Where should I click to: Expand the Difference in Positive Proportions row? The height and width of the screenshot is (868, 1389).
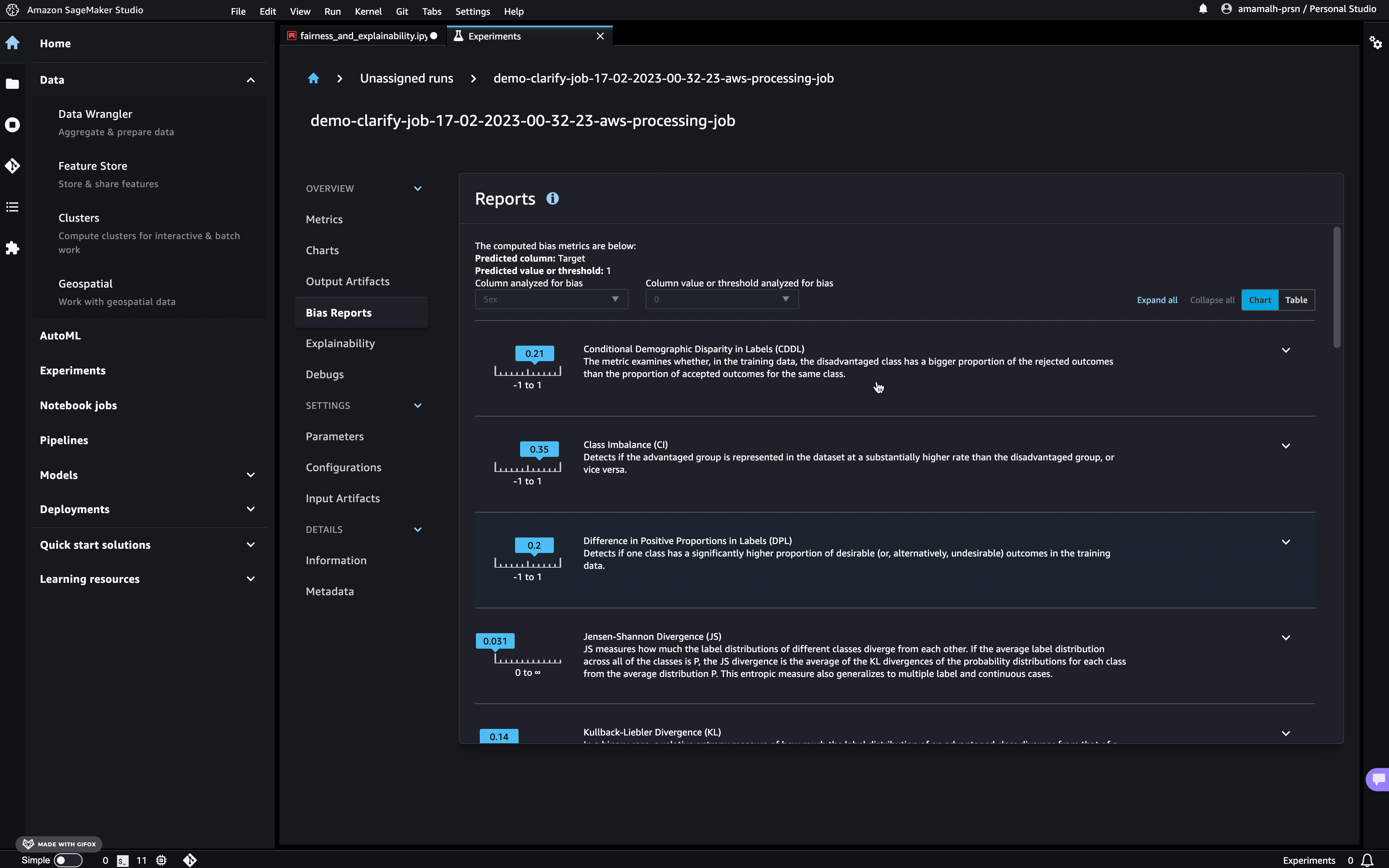click(x=1286, y=542)
